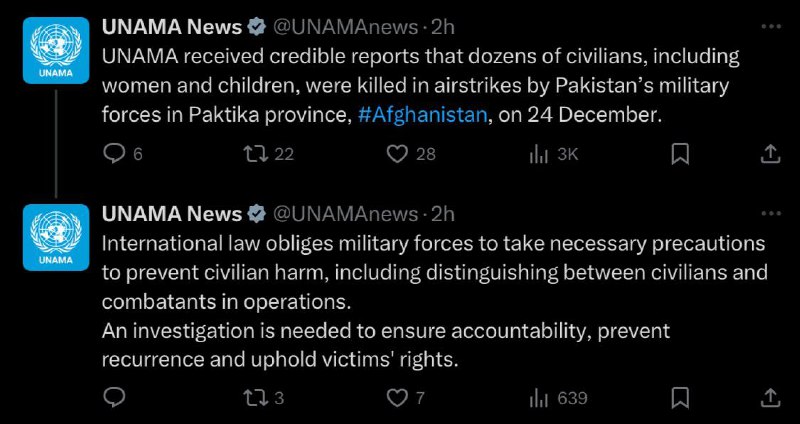
Task: Like the tweet about Paktika province airstrikes
Action: click(x=397, y=154)
